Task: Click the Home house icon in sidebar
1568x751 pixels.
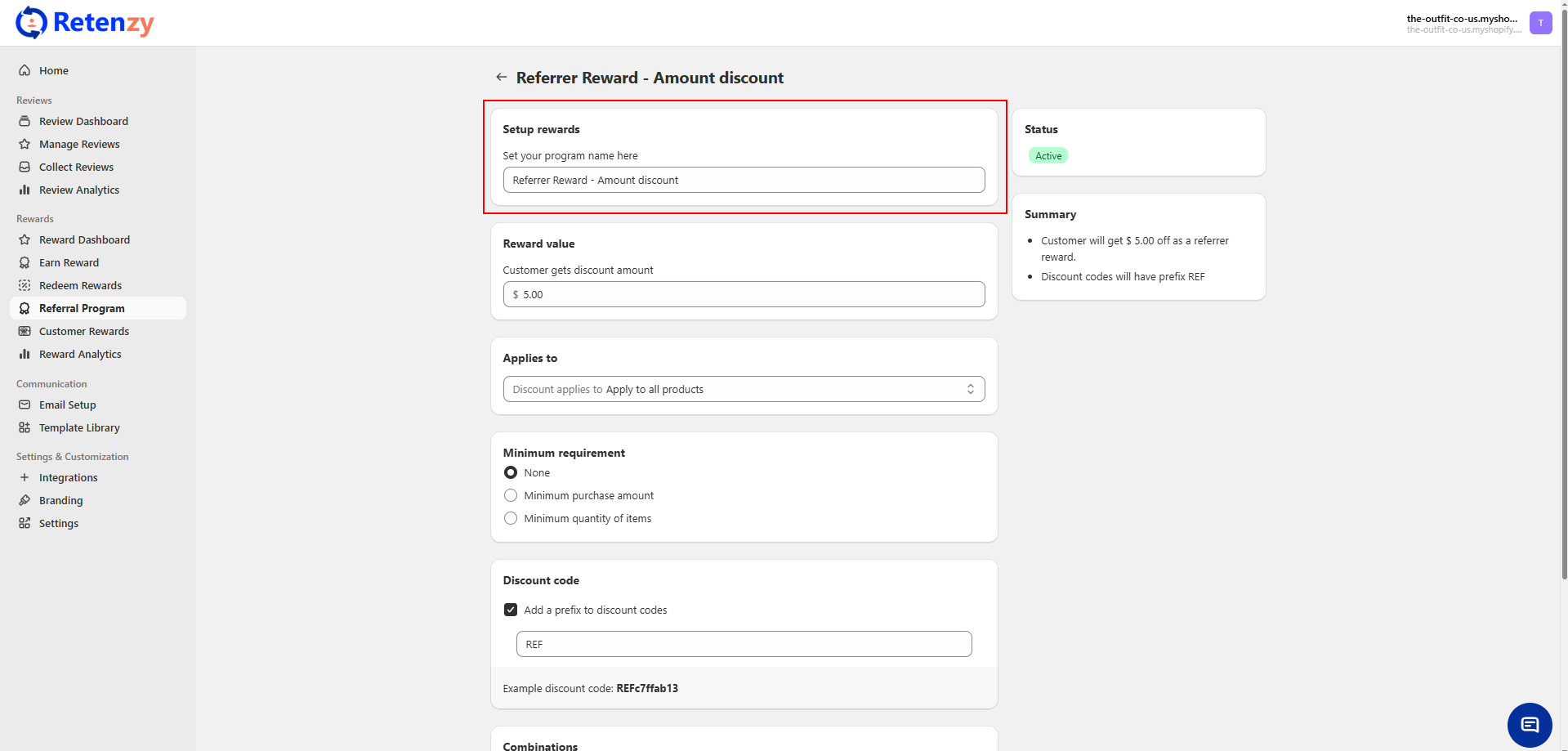Action: click(25, 70)
